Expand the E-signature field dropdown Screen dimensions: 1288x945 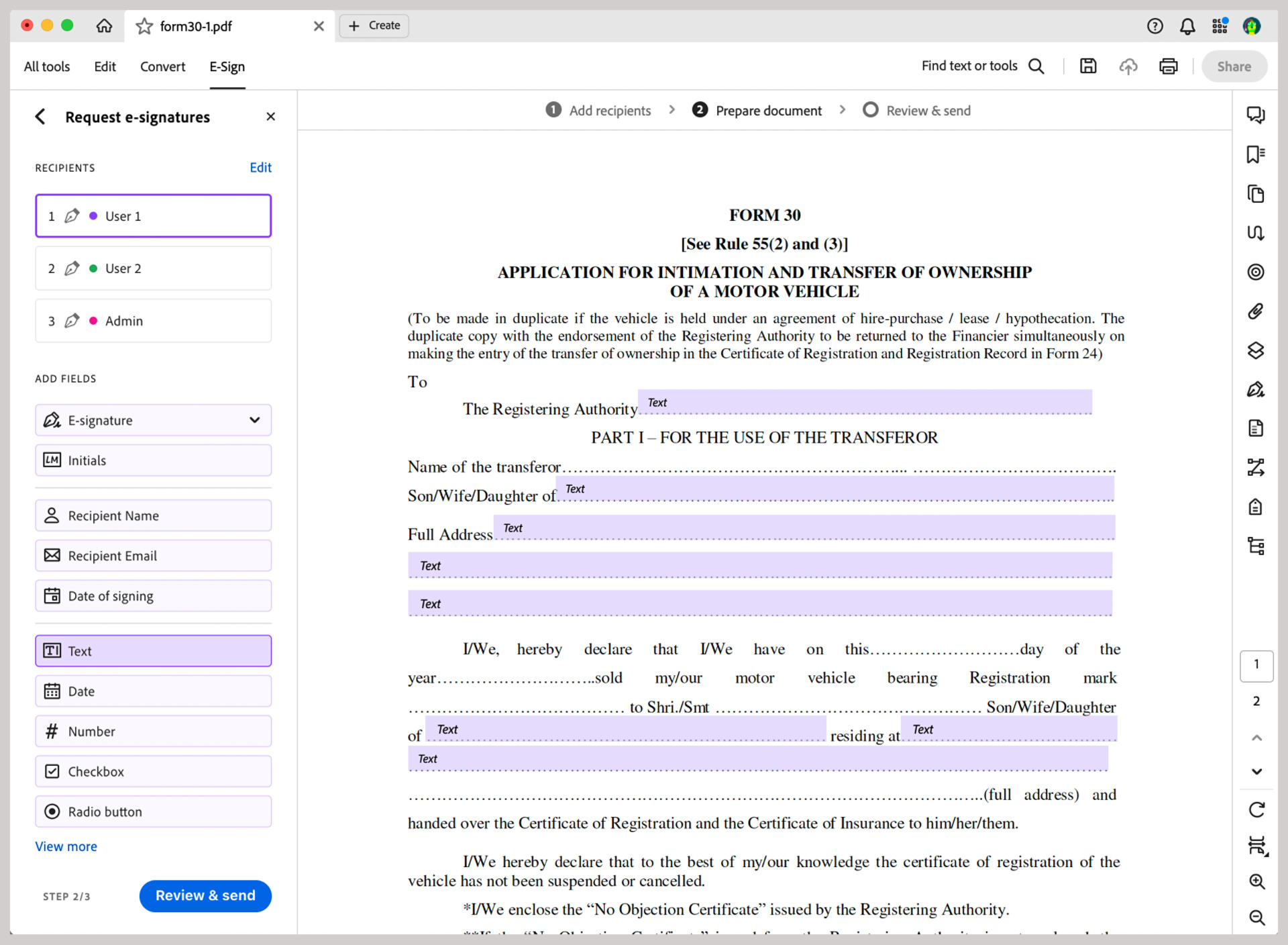(x=254, y=420)
